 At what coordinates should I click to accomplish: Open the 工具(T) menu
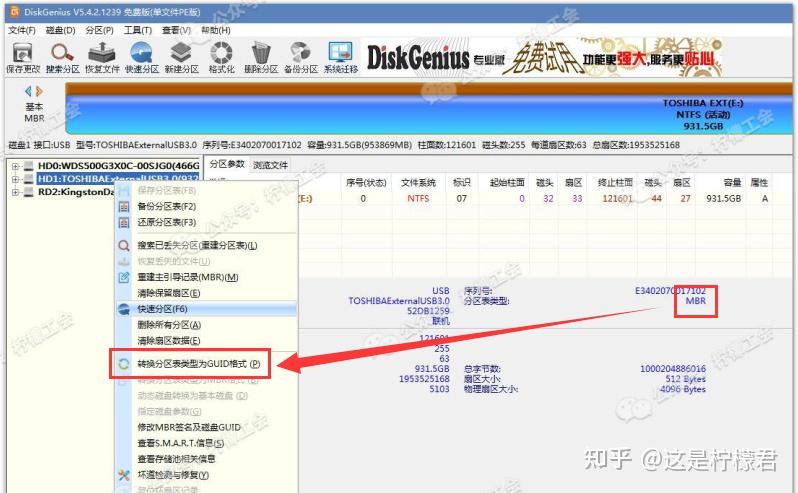pos(138,30)
